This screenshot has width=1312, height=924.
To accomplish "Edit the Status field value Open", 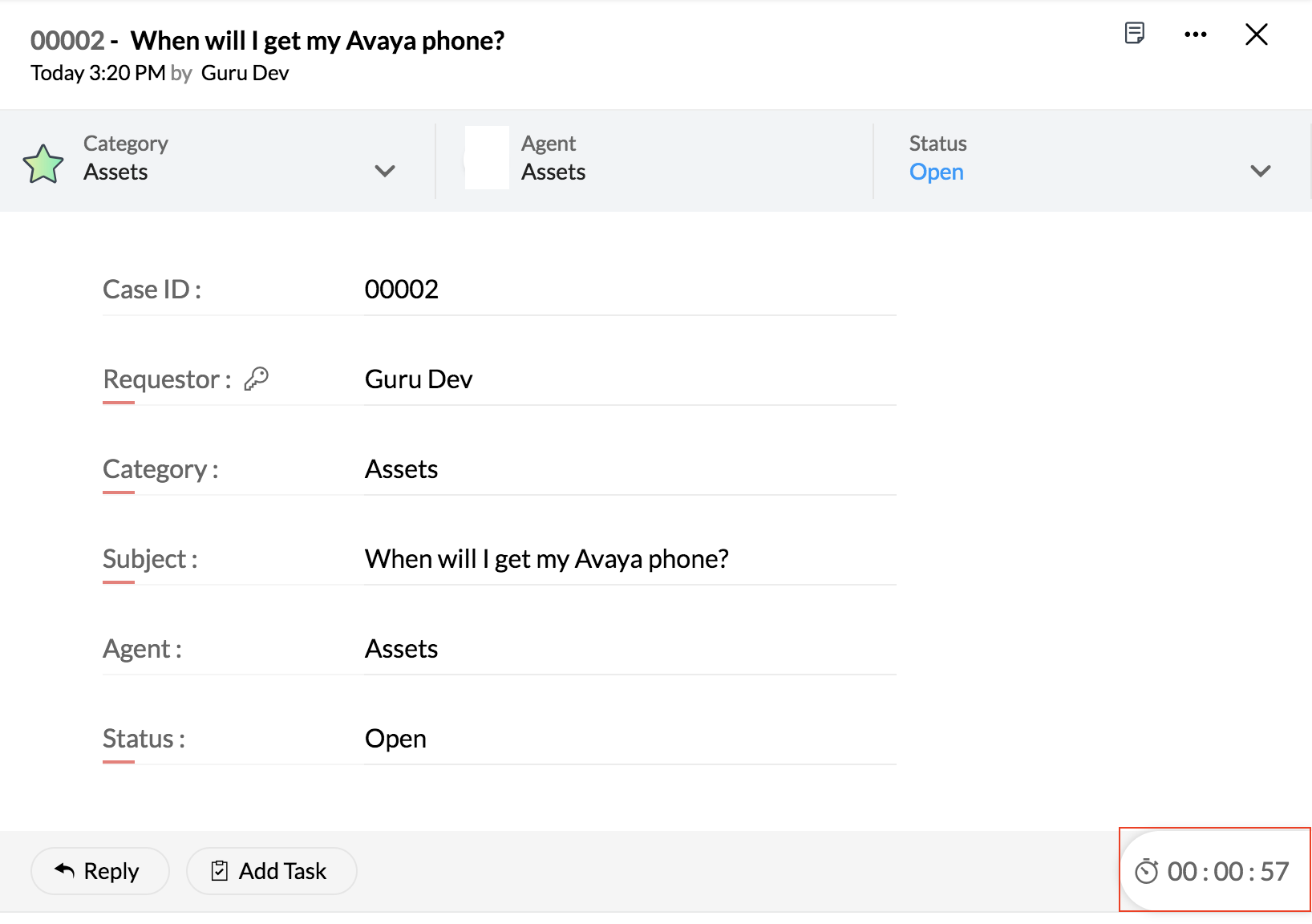I will tap(630, 739).
